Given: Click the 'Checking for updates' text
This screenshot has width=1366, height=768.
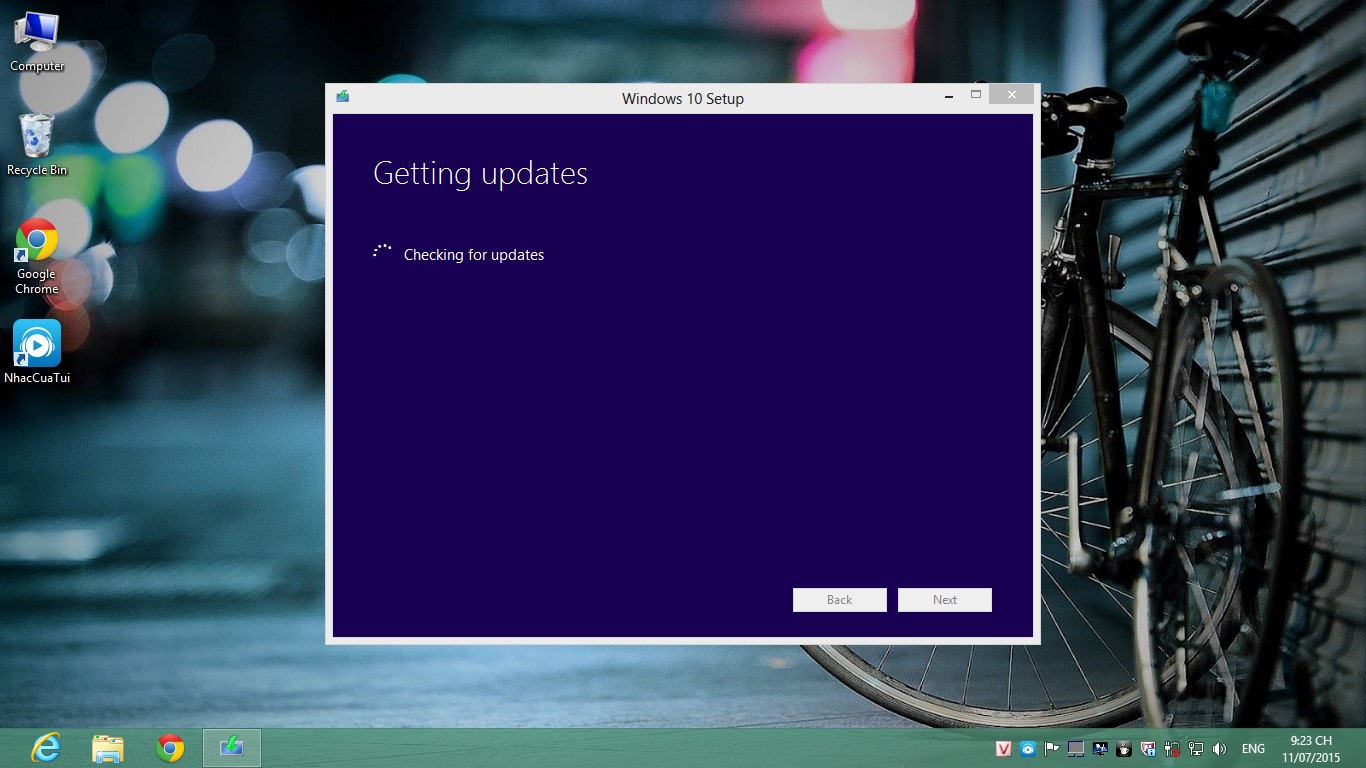Looking at the screenshot, I should (x=474, y=255).
